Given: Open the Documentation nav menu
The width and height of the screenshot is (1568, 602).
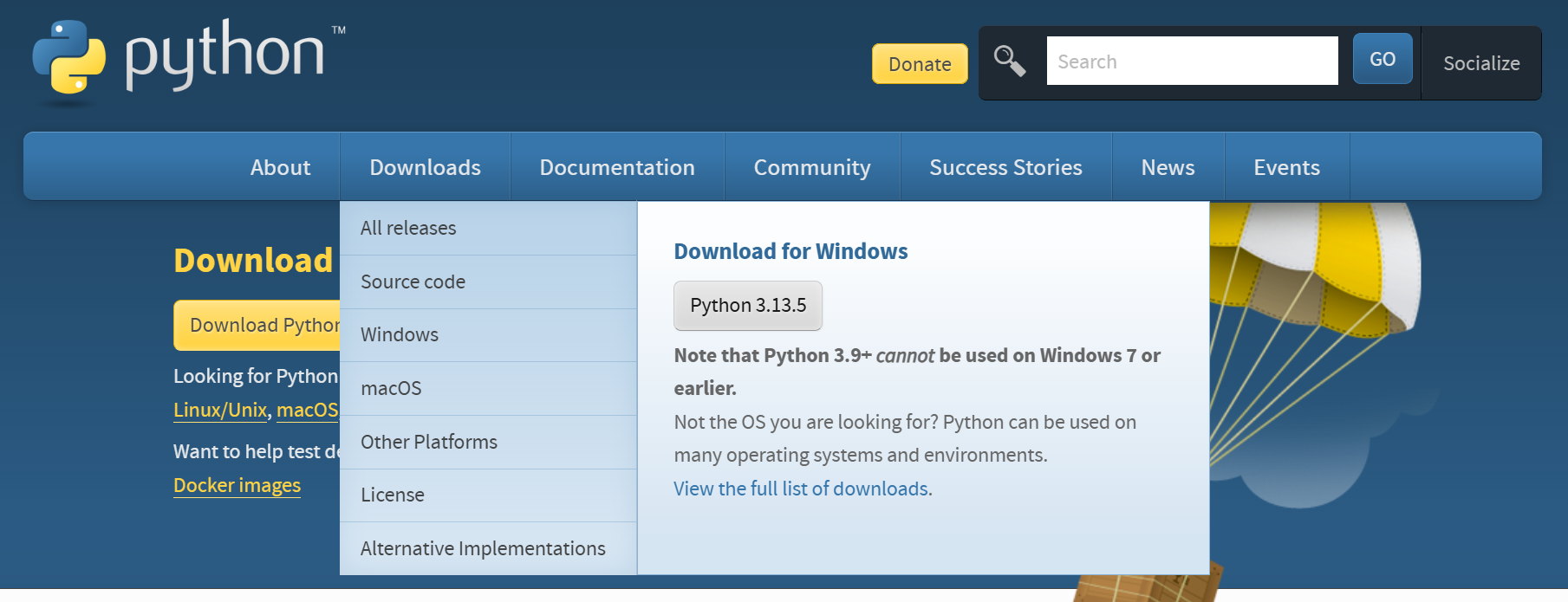Looking at the screenshot, I should tap(617, 167).
